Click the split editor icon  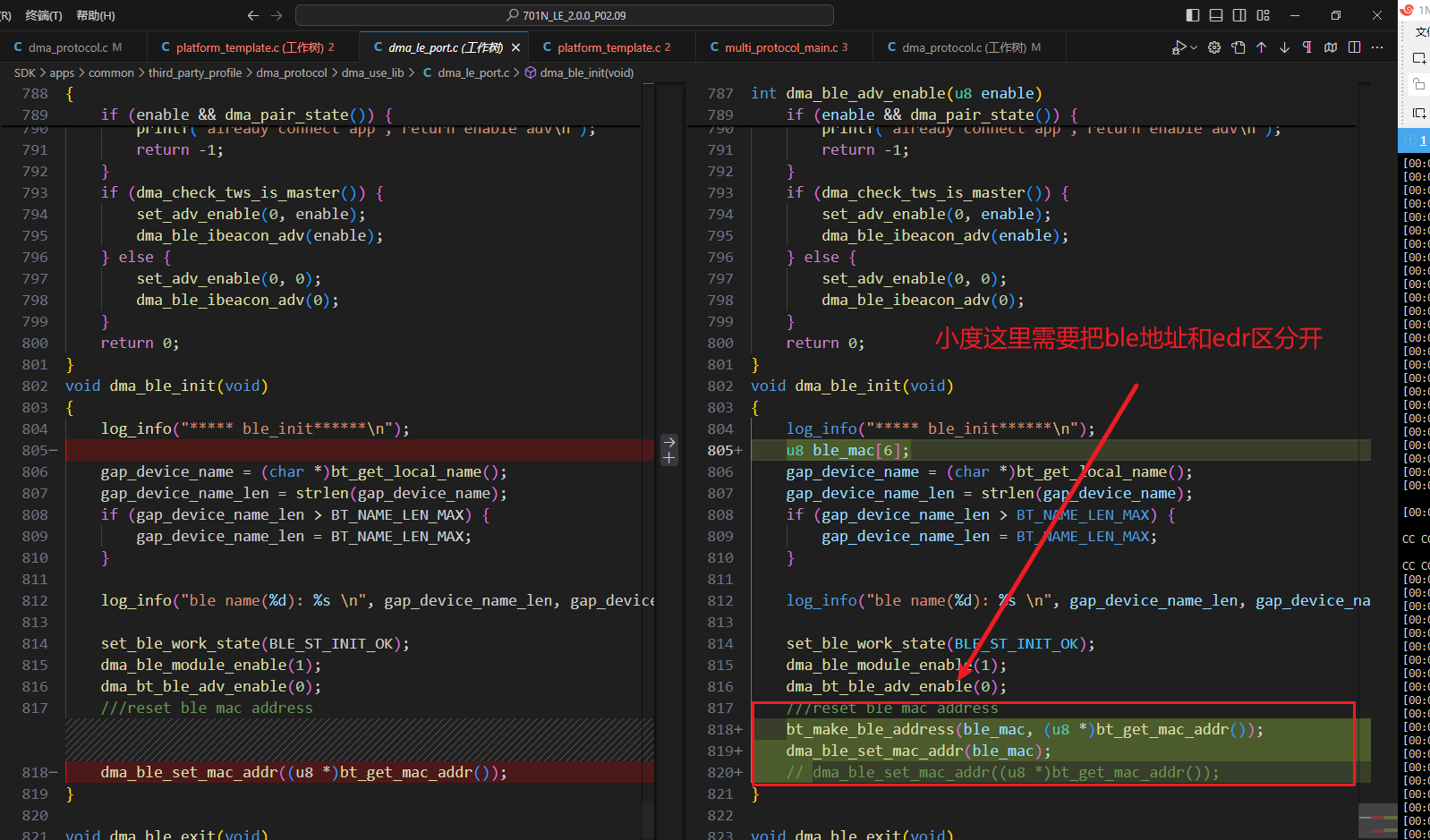[x=1355, y=47]
